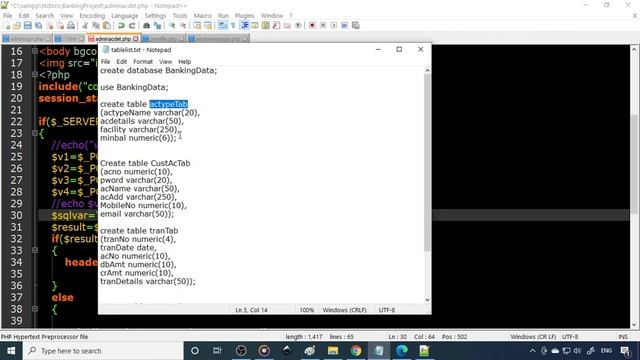640x360 pixels.
Task: Zoom out using the toolbar magnifier
Action: click(x=182, y=25)
